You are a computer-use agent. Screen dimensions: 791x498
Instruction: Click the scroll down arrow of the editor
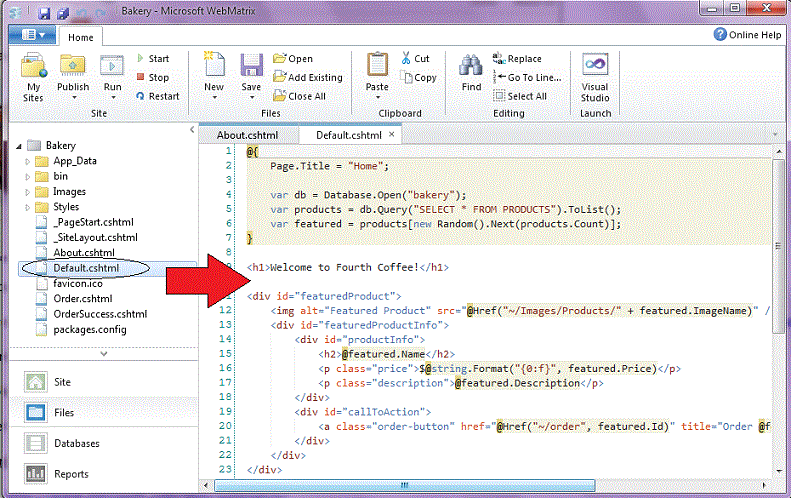[x=778, y=470]
